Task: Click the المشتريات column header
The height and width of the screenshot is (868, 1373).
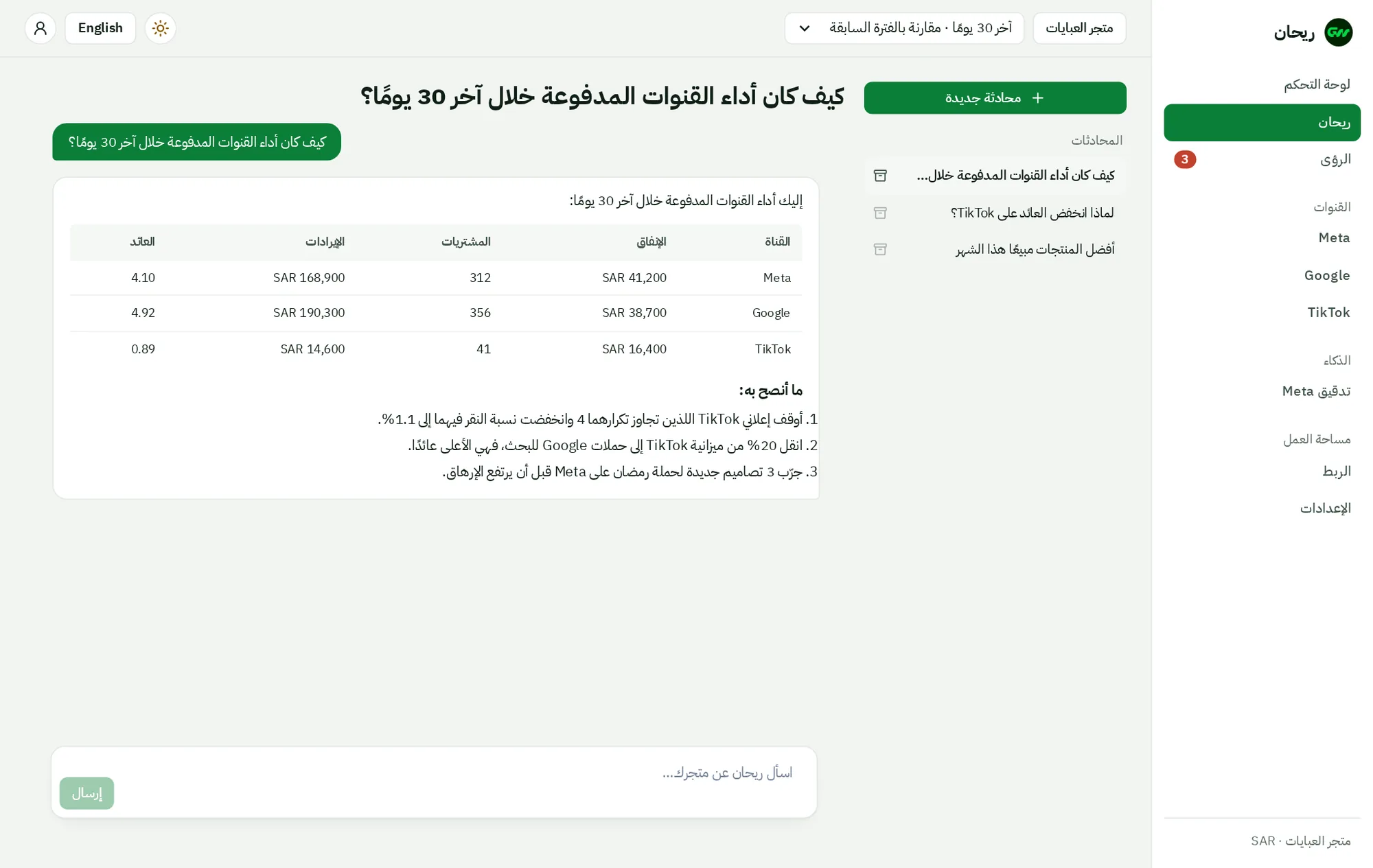Action: click(465, 242)
